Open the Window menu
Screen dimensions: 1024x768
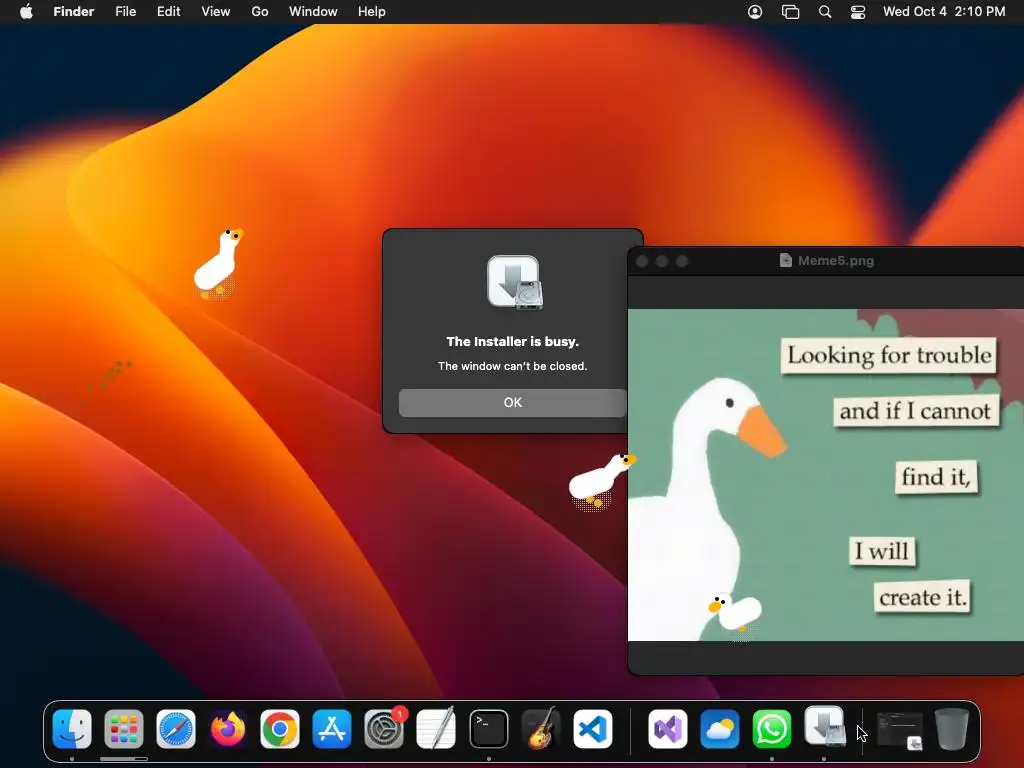313,12
